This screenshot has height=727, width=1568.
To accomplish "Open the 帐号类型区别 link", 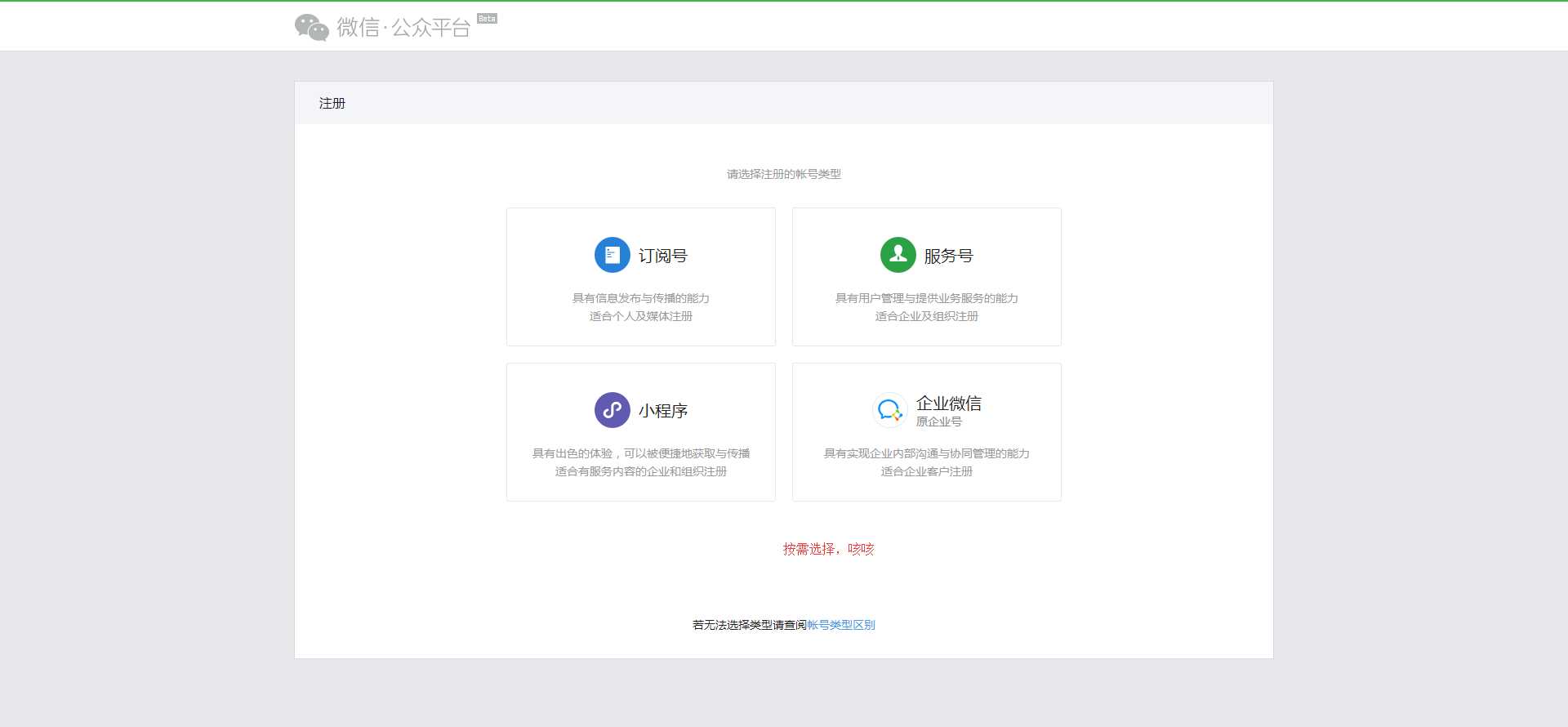I will coord(841,625).
